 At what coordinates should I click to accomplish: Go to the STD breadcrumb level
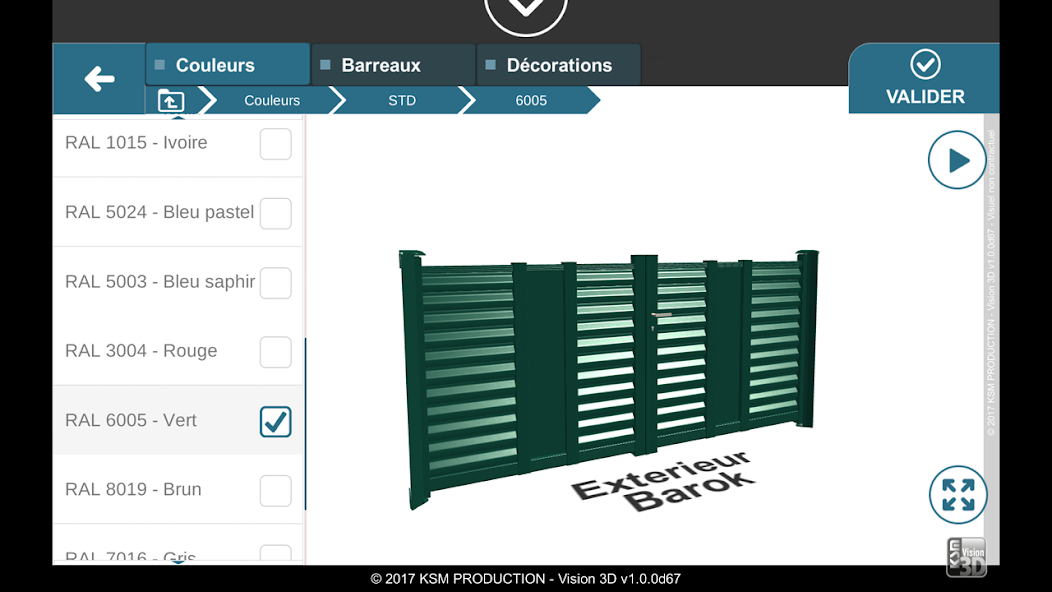coord(402,101)
